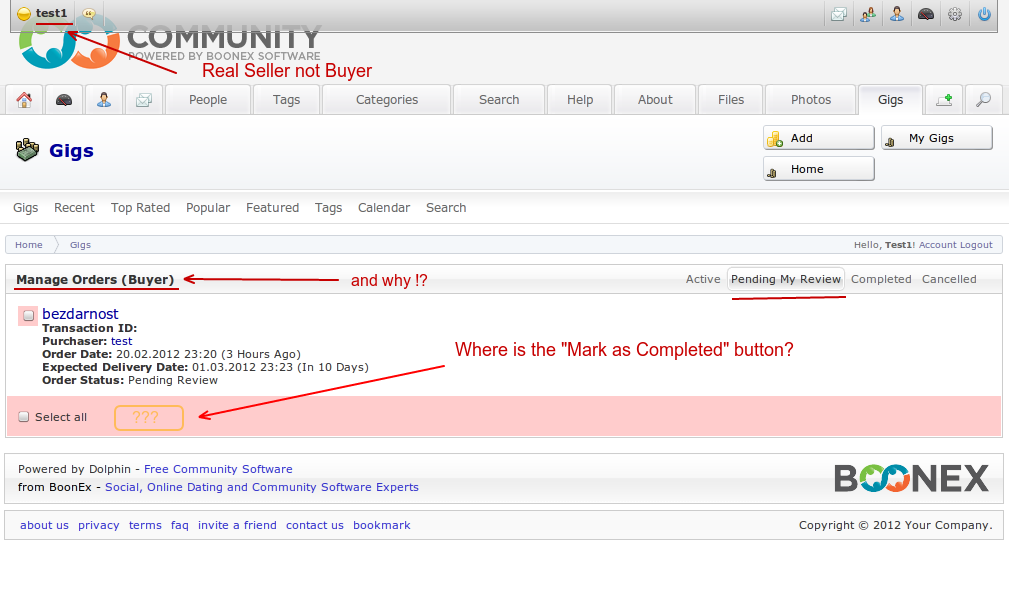Click the magnifier search icon tab
1009x590 pixels.
[983, 100]
